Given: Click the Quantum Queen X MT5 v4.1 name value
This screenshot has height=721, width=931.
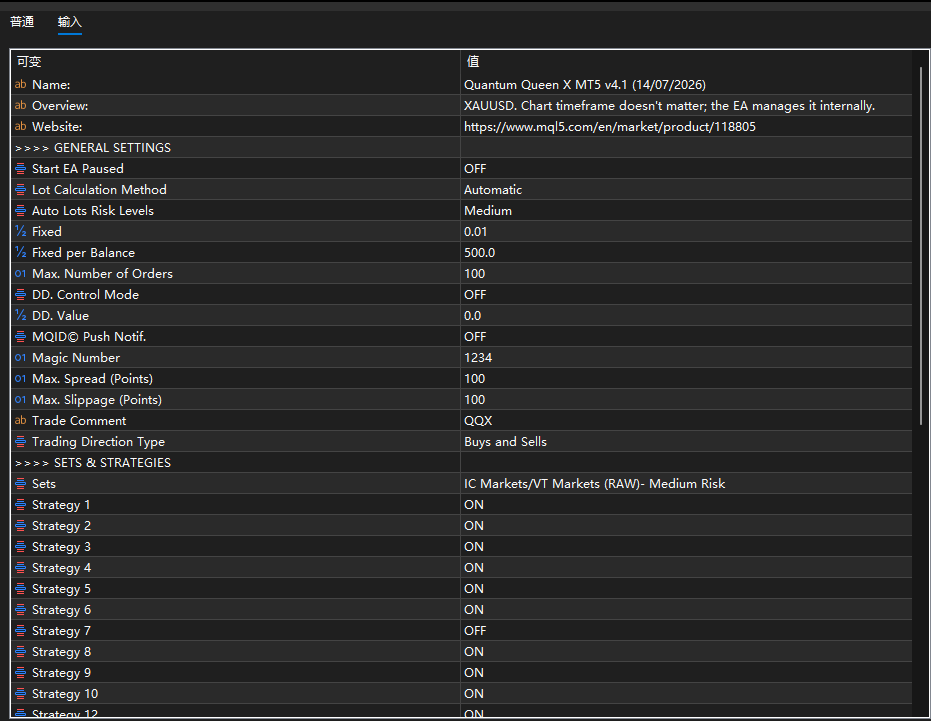Looking at the screenshot, I should [585, 84].
